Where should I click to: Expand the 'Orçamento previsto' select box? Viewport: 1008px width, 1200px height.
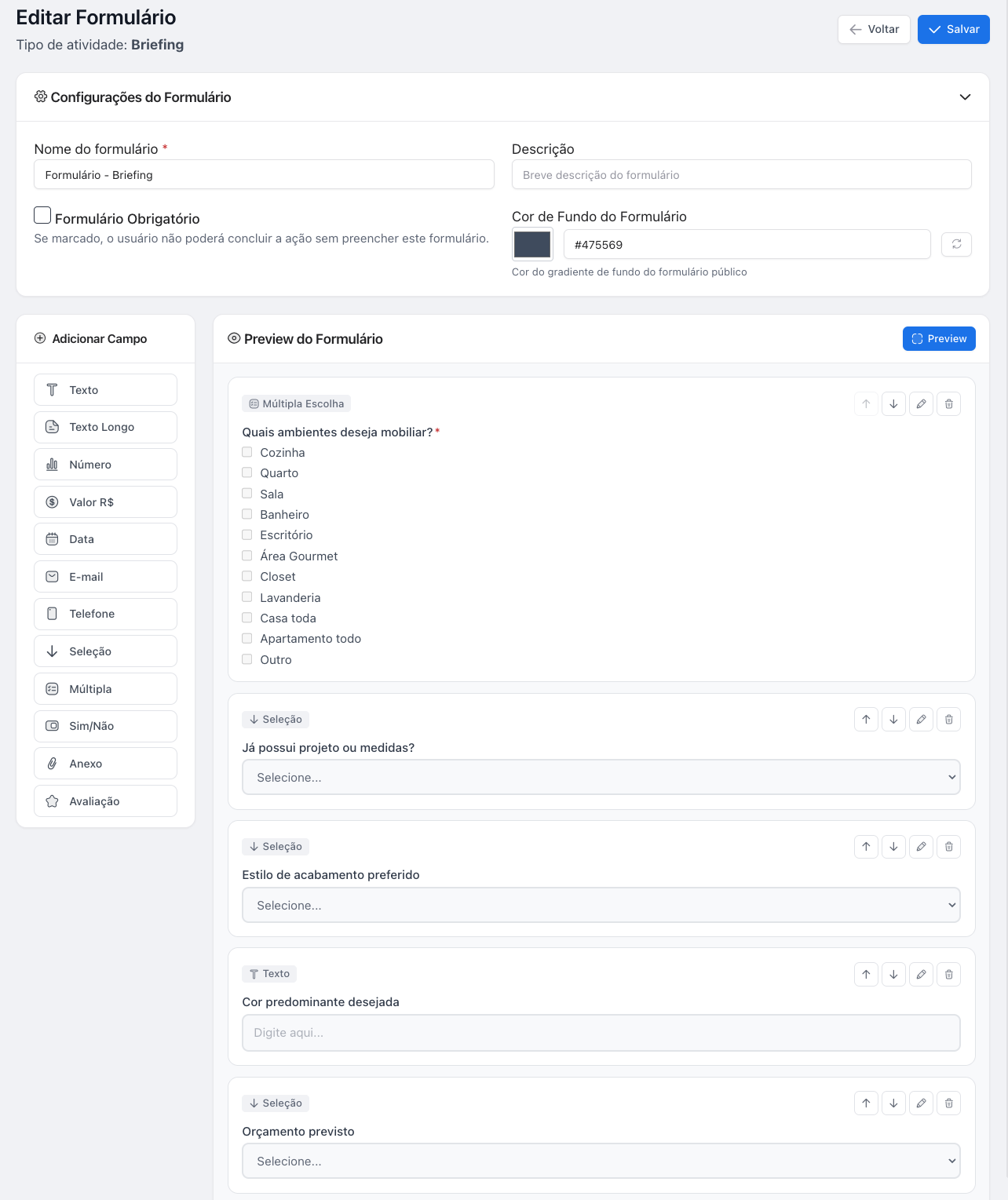[x=601, y=1161]
